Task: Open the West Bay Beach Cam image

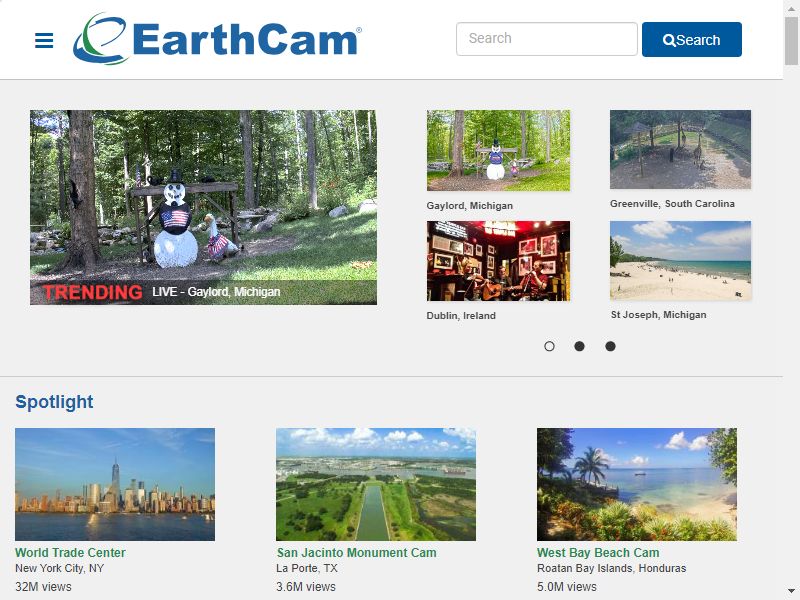Action: 637,484
